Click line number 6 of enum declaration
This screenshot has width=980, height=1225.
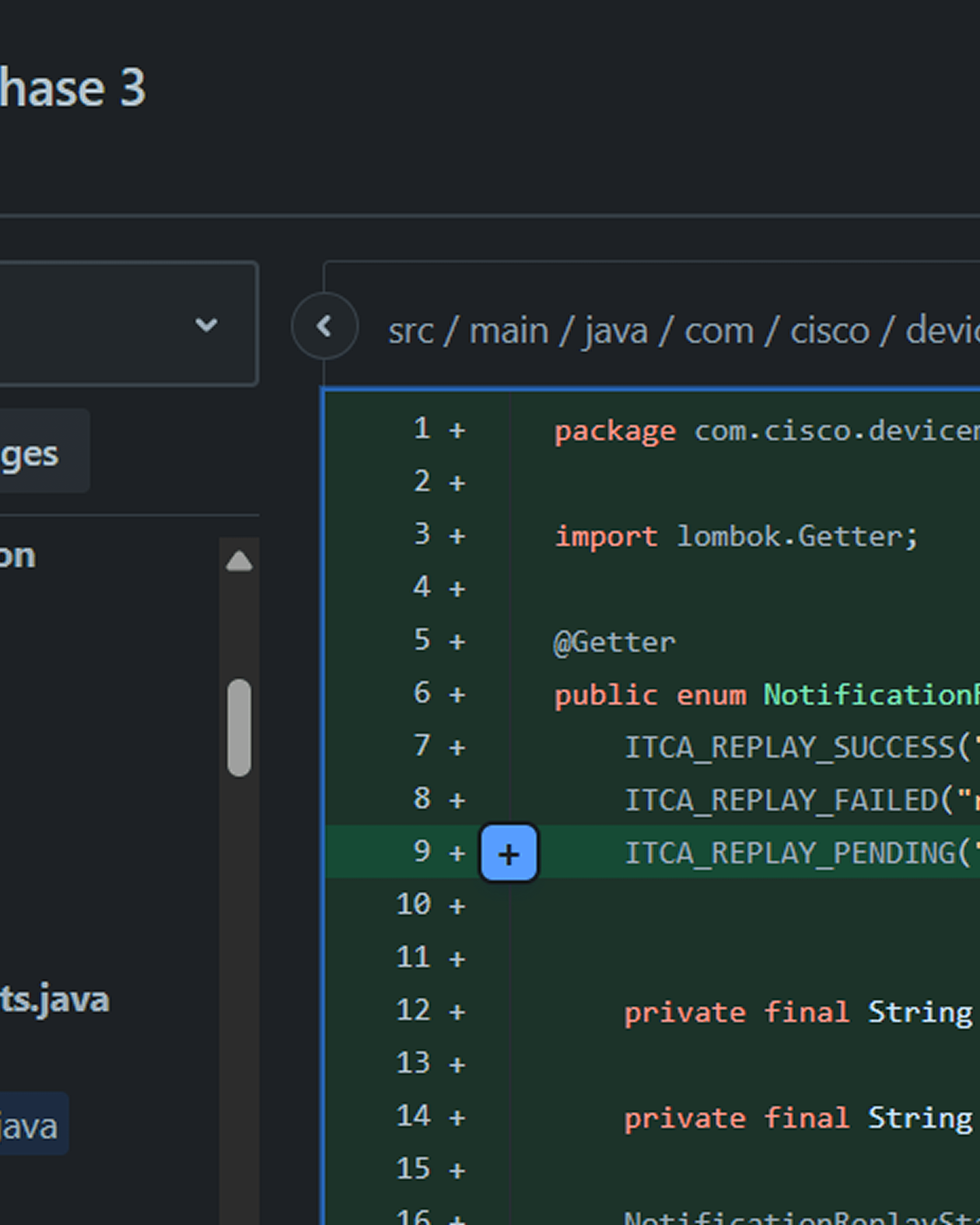[x=421, y=693]
